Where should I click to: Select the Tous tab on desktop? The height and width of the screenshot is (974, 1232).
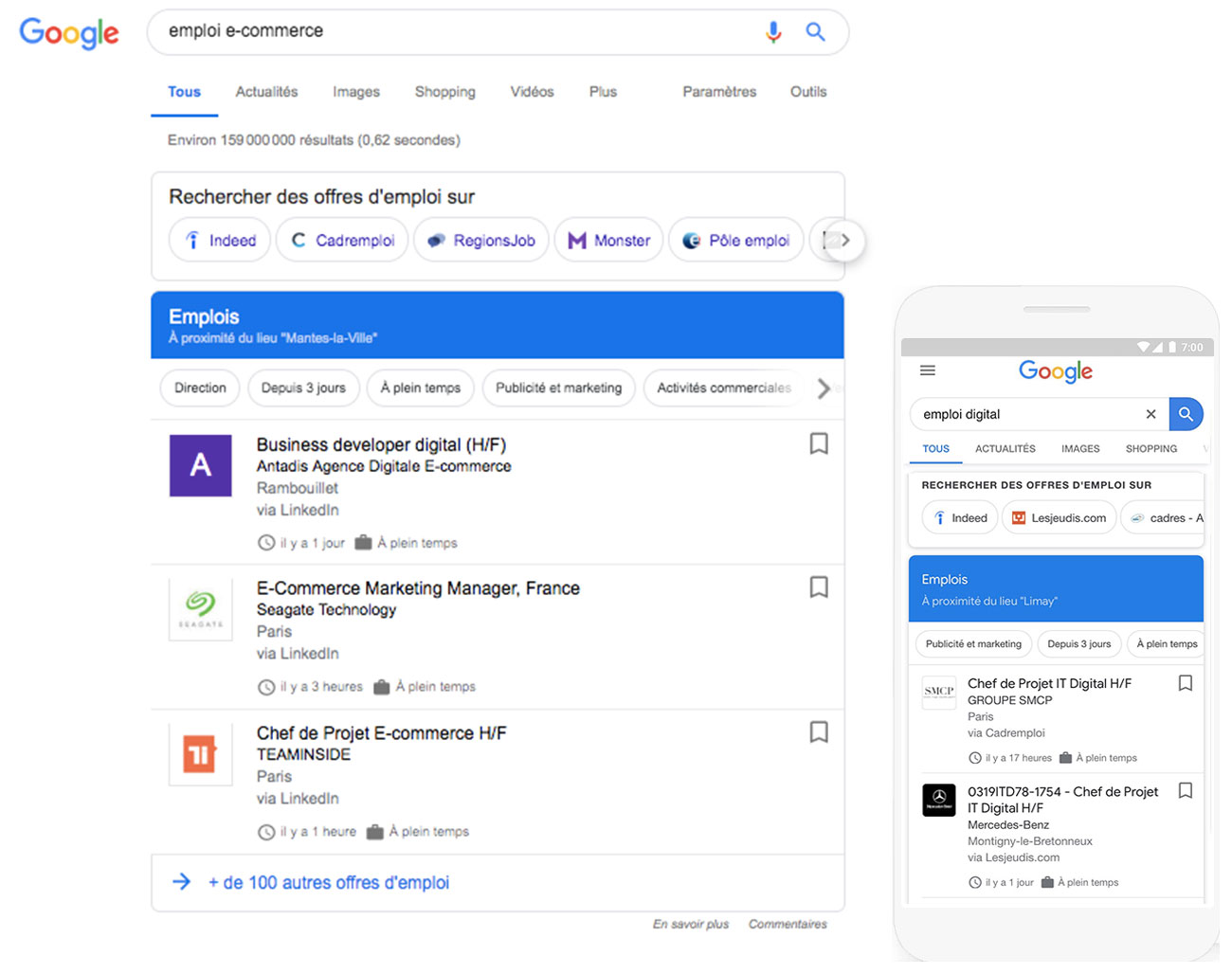(184, 92)
